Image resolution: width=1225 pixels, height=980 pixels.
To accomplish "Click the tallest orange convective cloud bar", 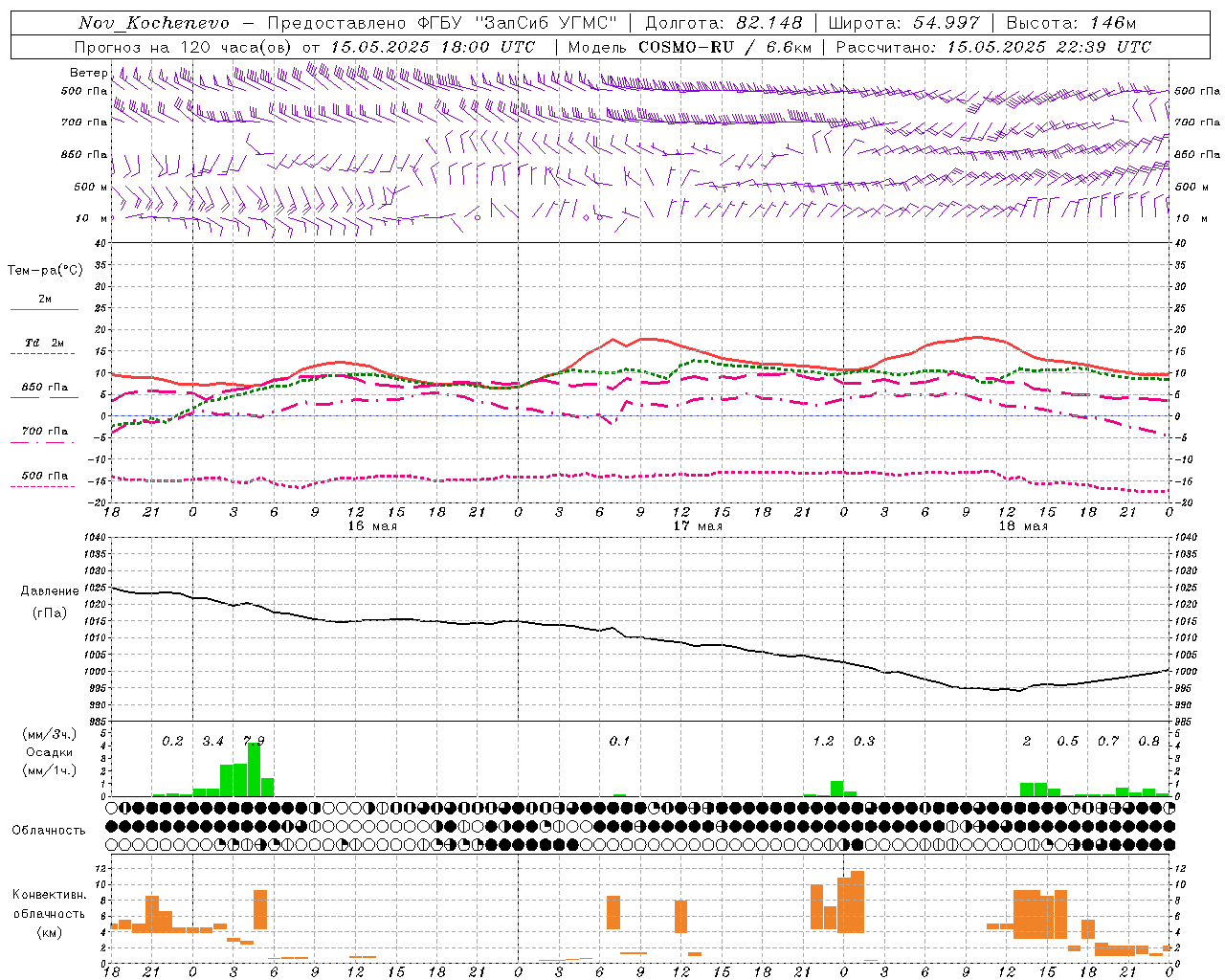I will [x=857, y=902].
